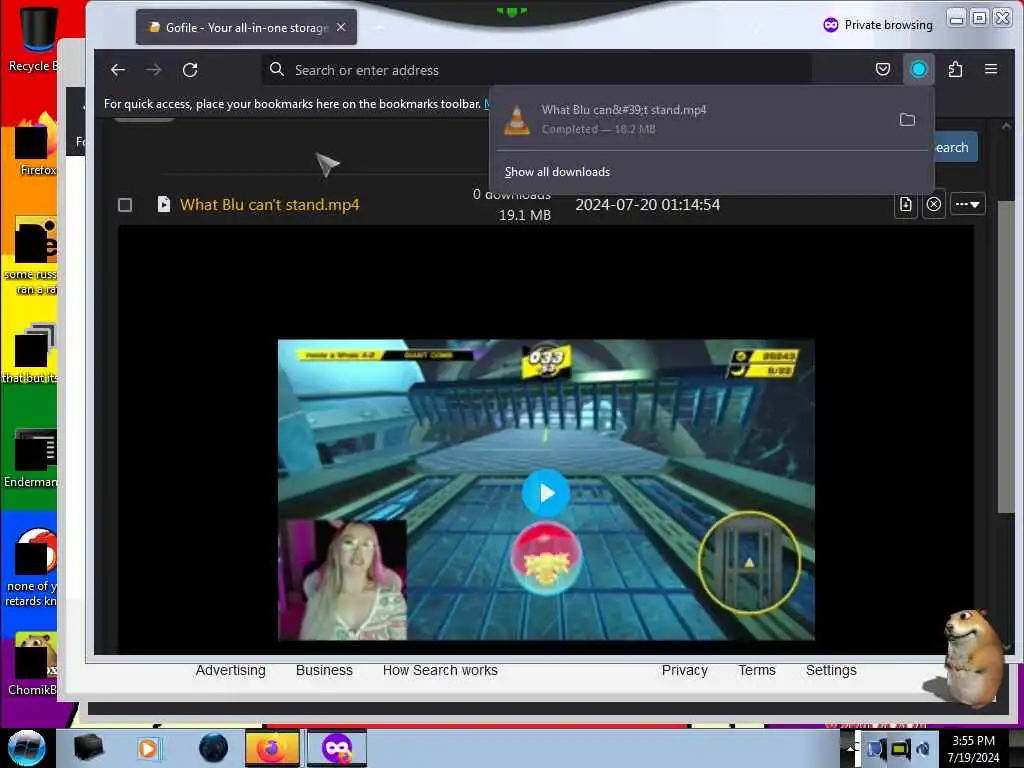Screen dimensions: 1024x768
Task: Open downloaded What Blu can't stand.mp4 entry
Action: coord(692,120)
